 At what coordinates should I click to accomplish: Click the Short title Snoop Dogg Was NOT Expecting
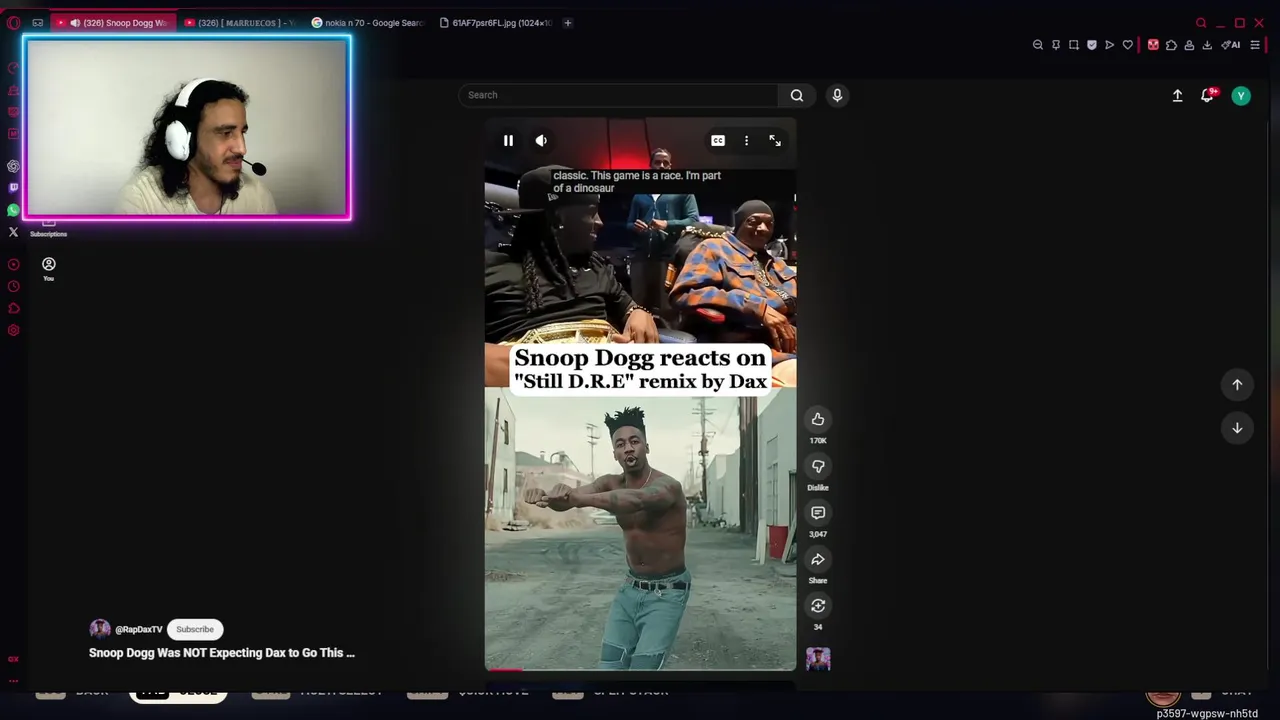click(x=222, y=653)
